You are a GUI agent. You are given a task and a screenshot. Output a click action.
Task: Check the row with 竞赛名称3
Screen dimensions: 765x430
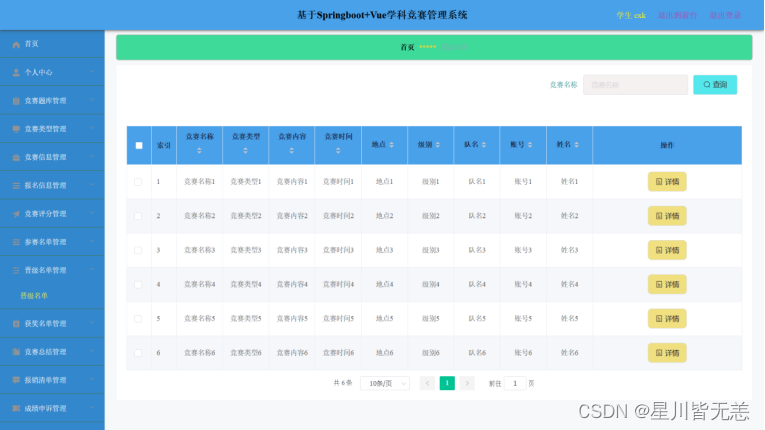click(x=138, y=250)
